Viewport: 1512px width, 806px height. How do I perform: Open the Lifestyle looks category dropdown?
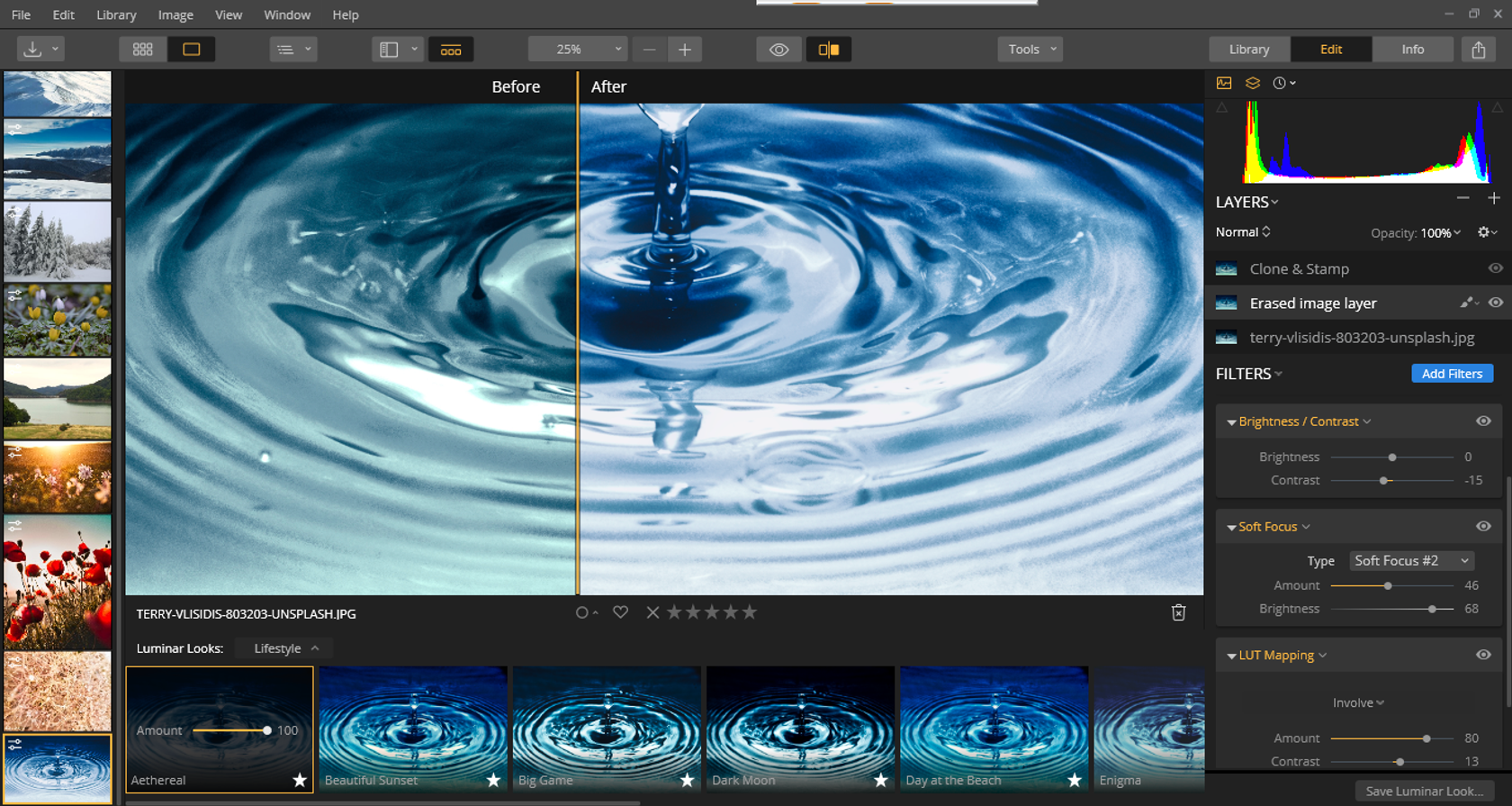click(x=285, y=648)
